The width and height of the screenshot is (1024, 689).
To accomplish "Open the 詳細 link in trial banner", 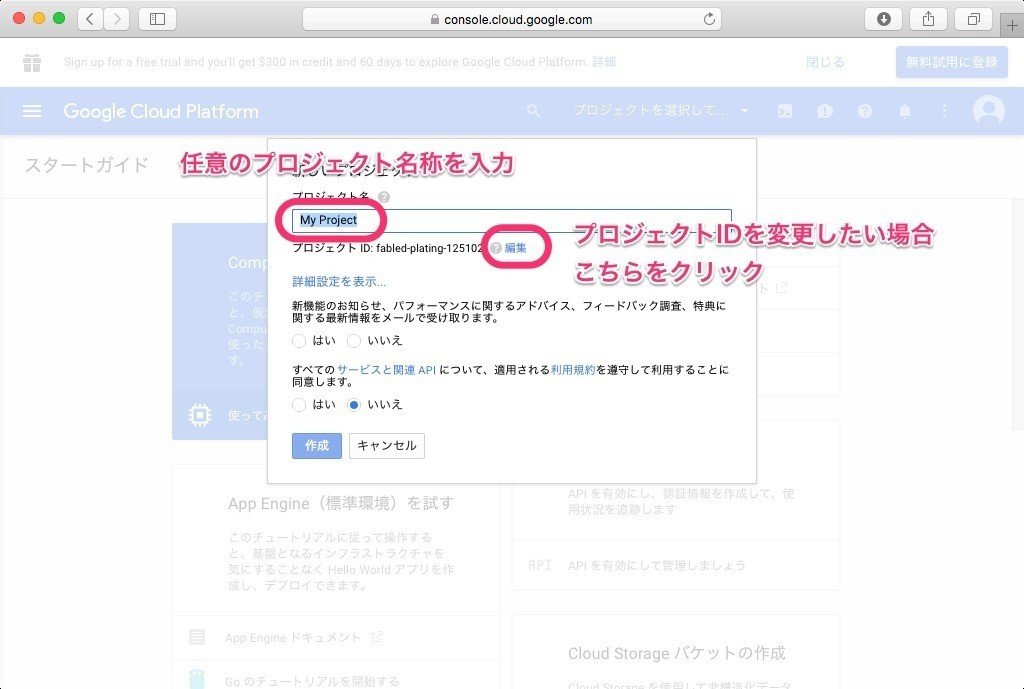I will point(604,62).
